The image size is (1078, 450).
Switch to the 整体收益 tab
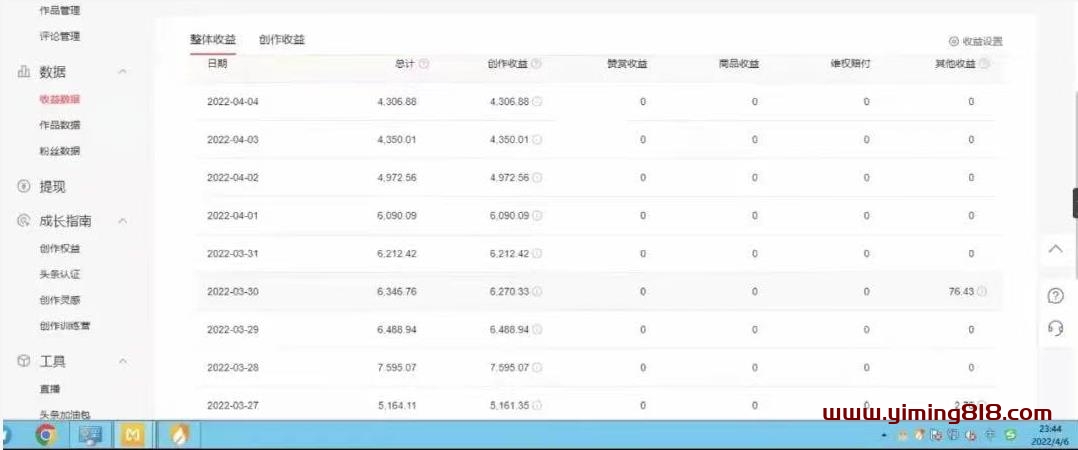pos(213,40)
